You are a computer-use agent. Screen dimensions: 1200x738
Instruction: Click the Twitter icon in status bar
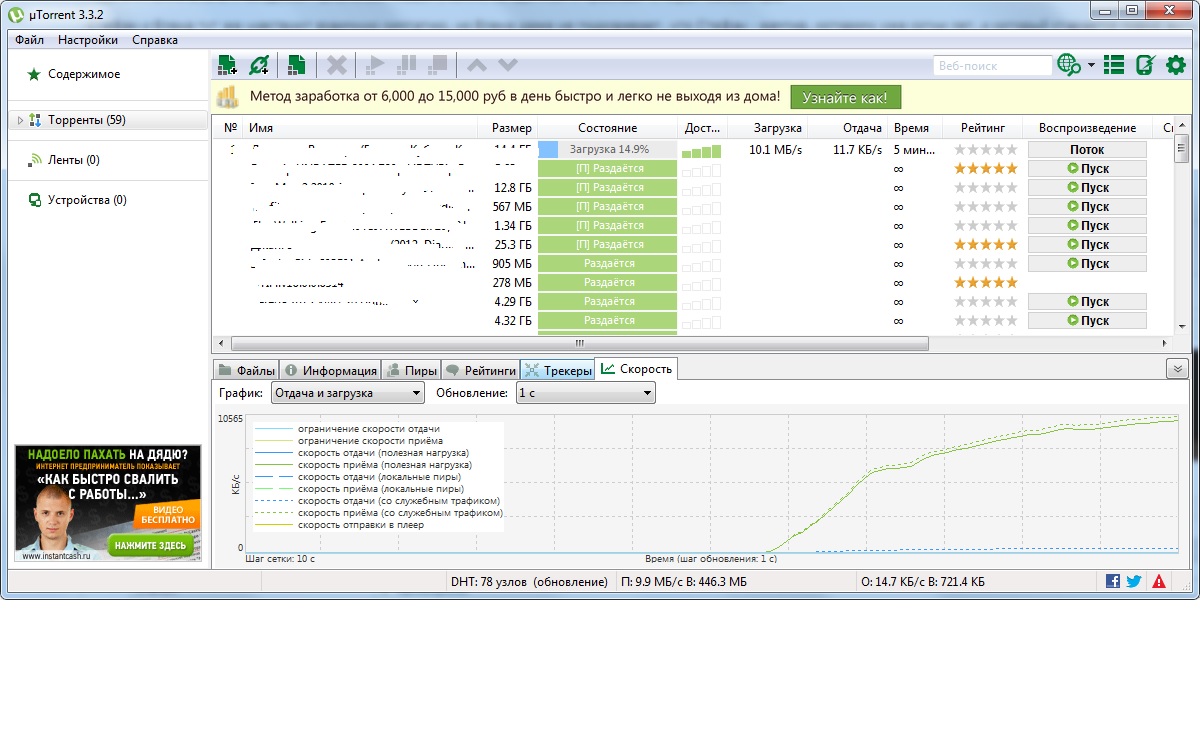click(1134, 581)
